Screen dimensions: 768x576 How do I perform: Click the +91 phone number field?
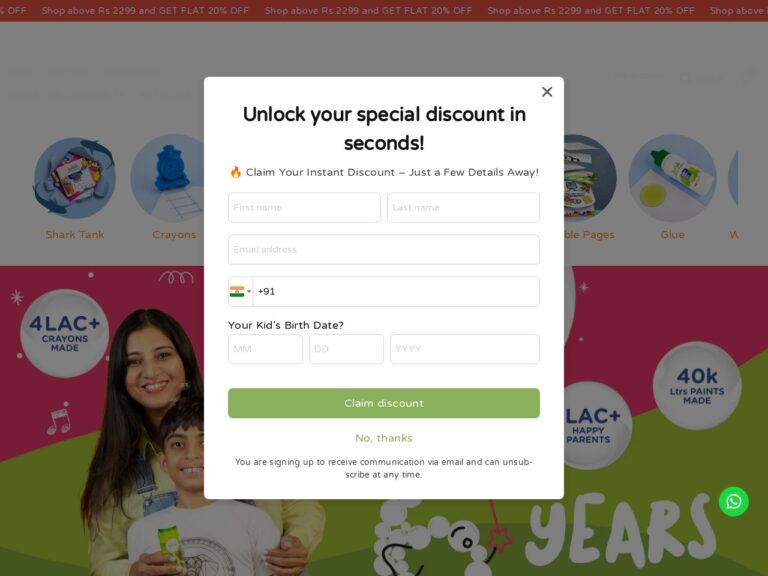coord(396,291)
